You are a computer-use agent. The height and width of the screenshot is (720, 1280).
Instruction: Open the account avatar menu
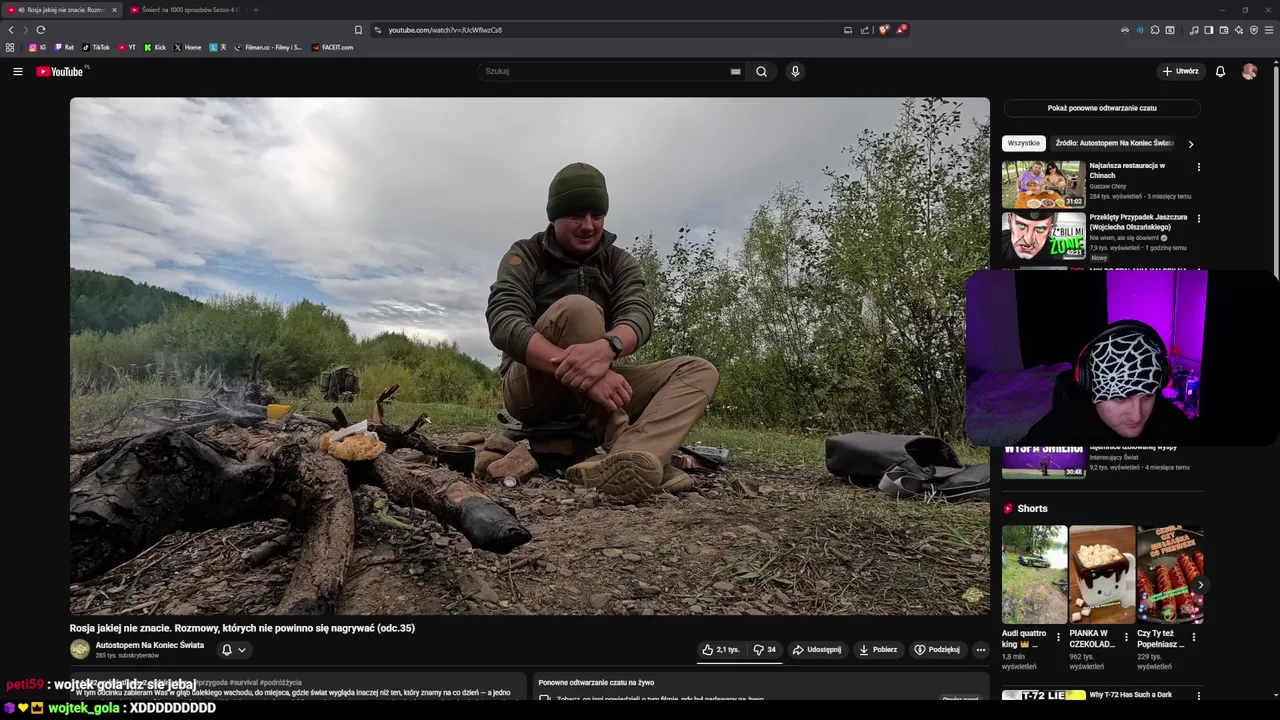[1249, 71]
